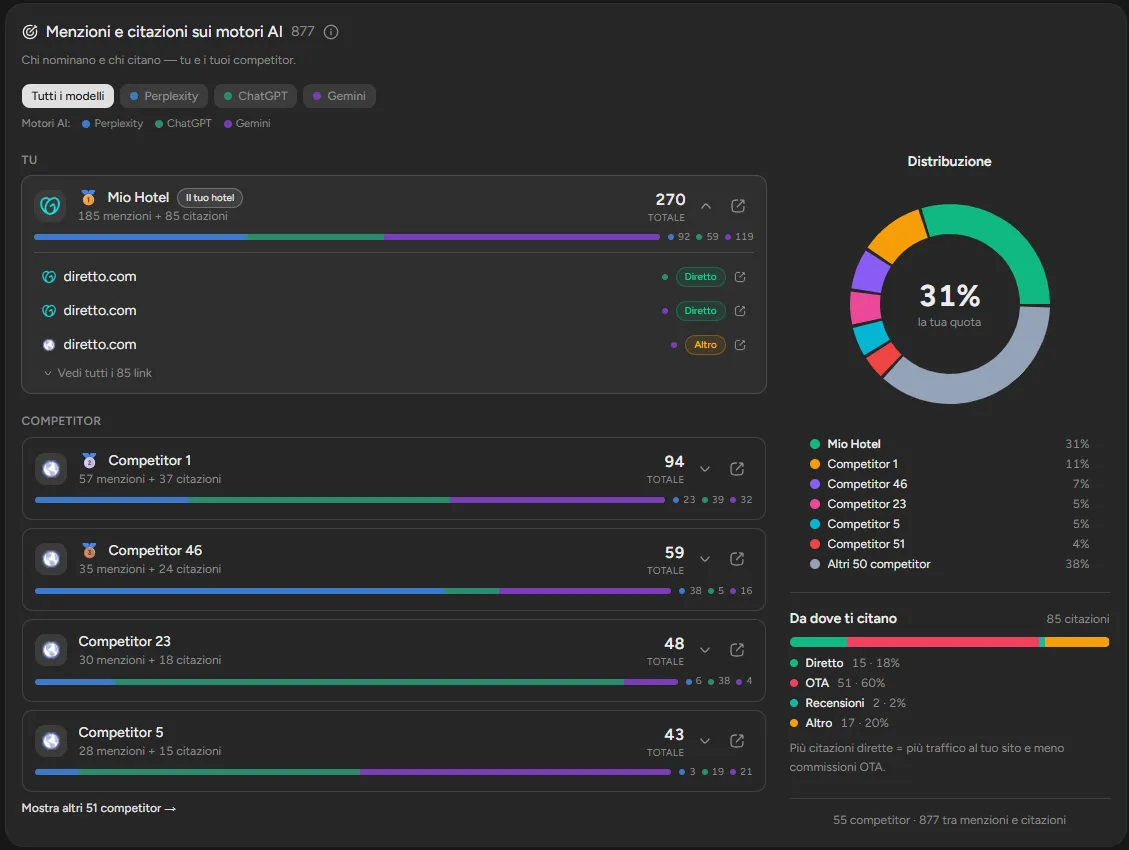Click the Competitor 1 silver medal icon
Viewport: 1129px width, 850px height.
coord(89,460)
